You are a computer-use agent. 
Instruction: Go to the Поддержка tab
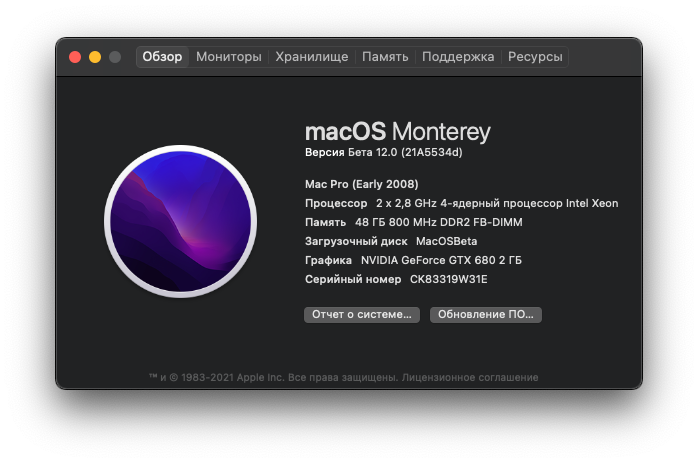pyautogui.click(x=458, y=57)
